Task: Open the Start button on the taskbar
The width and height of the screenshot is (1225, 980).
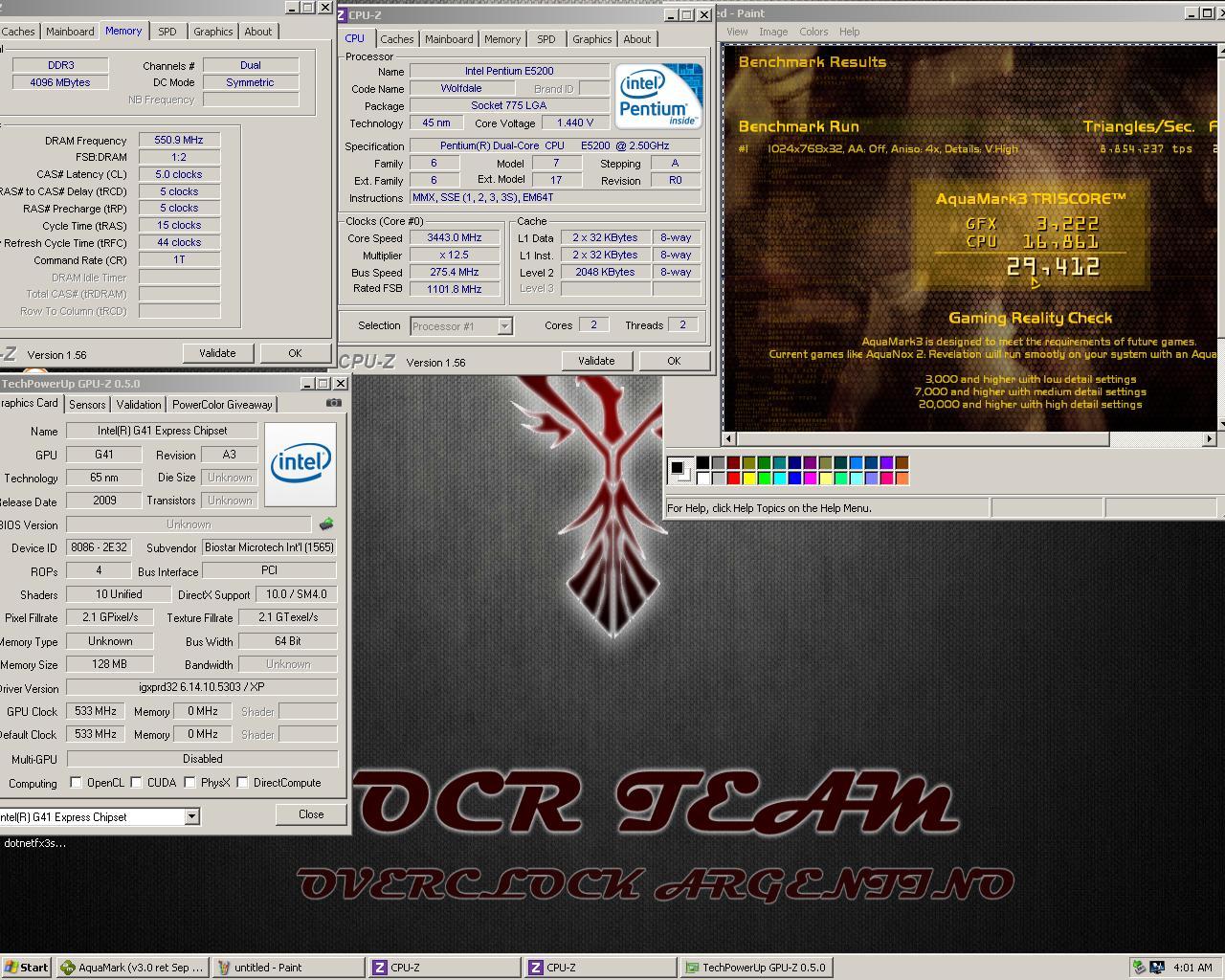Action: point(27,968)
